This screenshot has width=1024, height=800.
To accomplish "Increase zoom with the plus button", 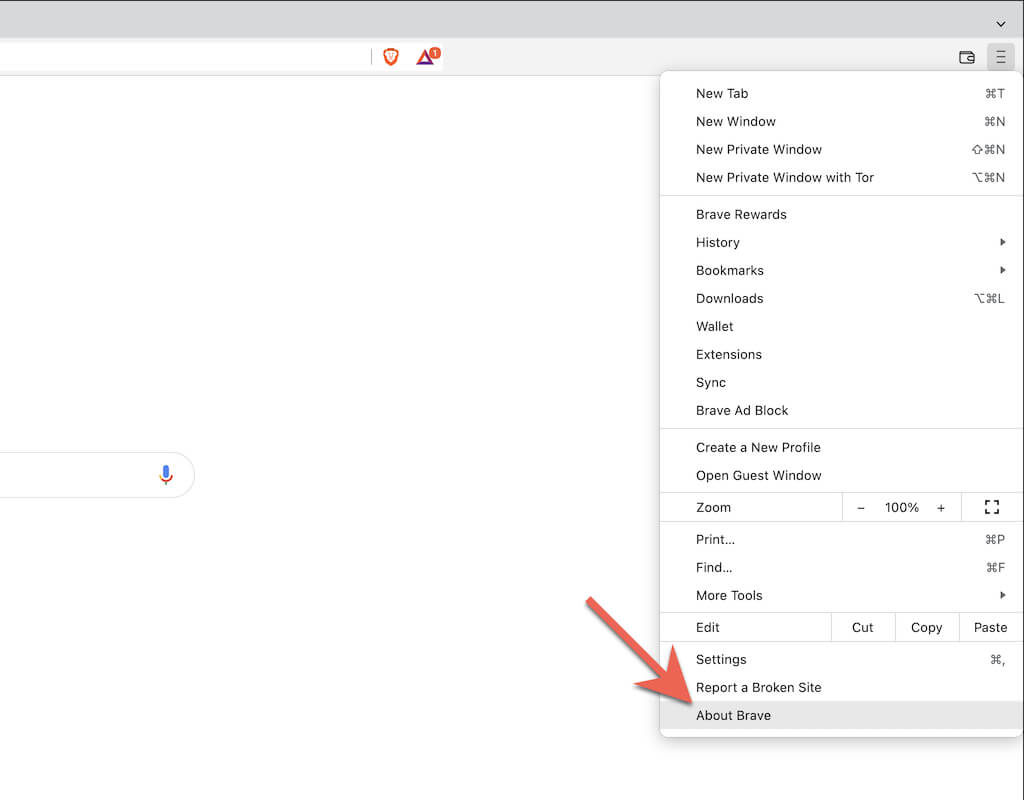I will tap(940, 508).
